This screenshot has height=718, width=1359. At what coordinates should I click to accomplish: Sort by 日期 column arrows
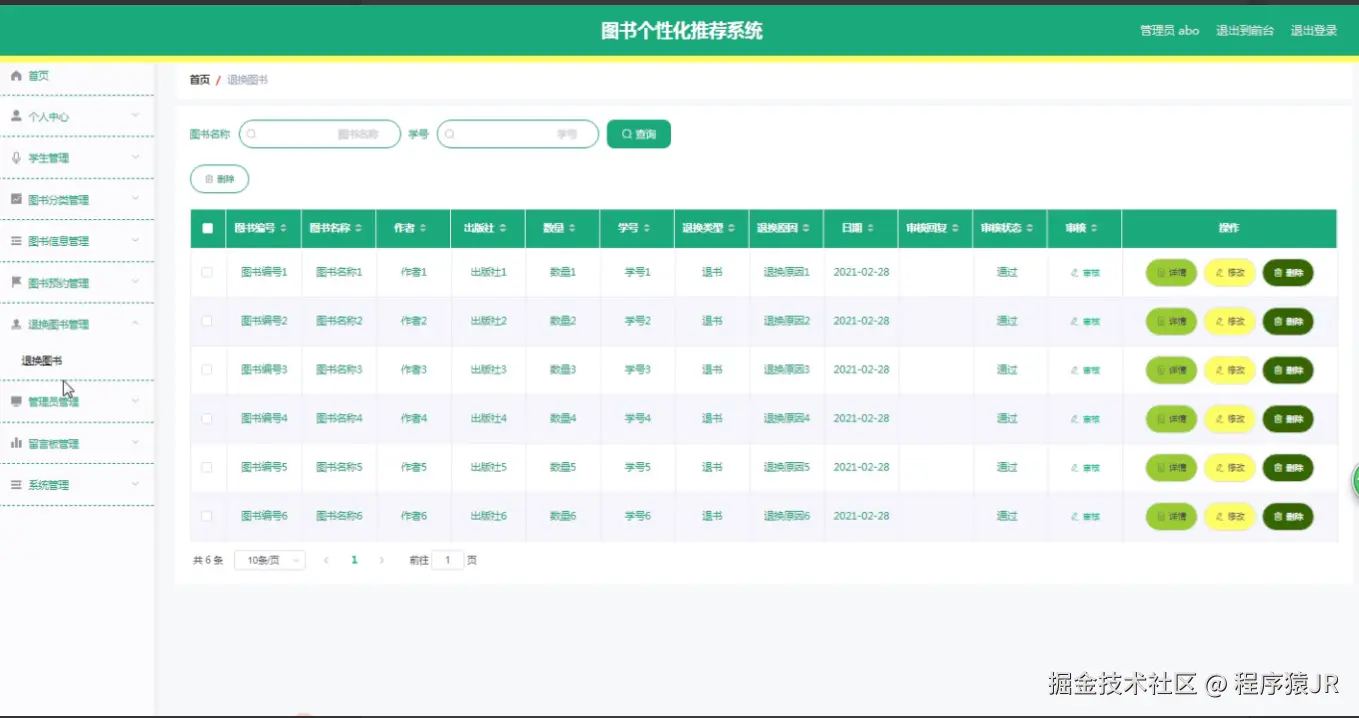(x=870, y=229)
